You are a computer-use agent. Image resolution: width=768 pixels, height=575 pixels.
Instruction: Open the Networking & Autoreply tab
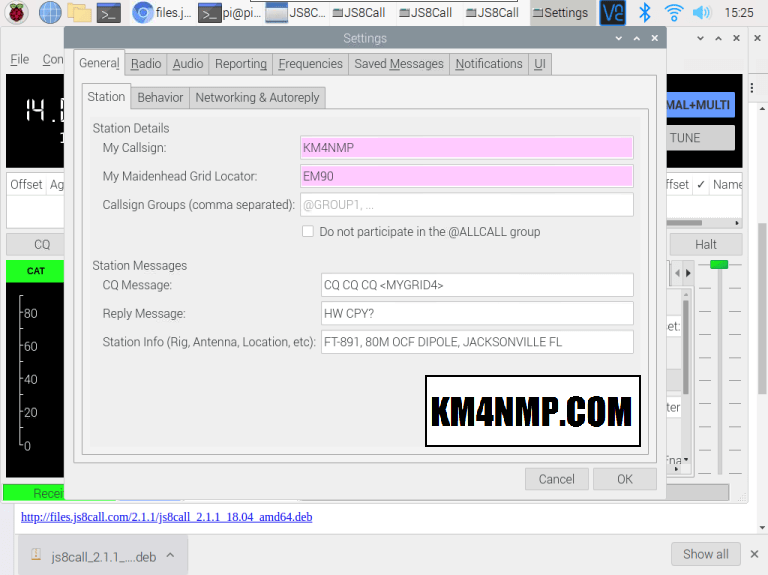257,98
